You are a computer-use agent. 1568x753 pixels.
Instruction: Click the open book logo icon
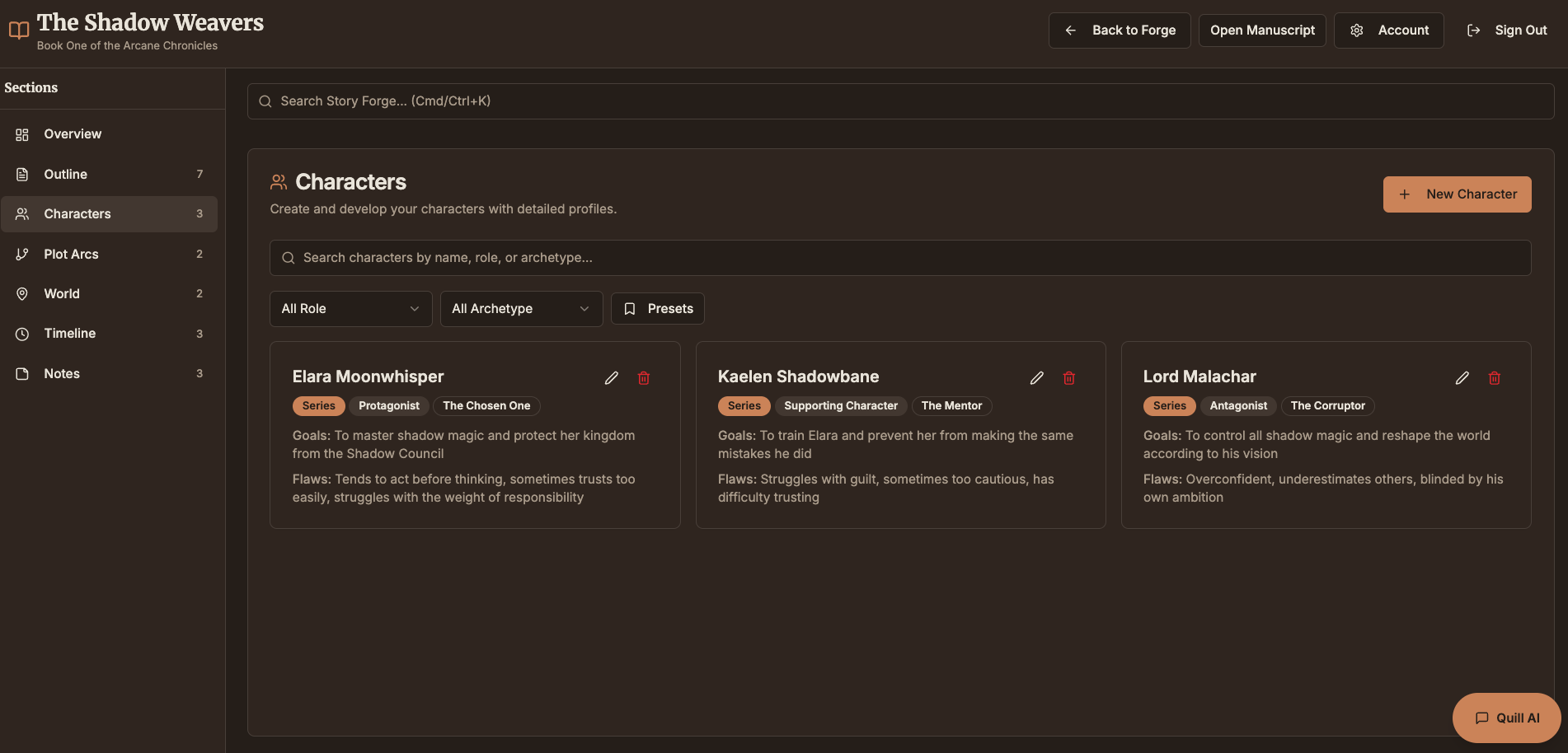coord(19,30)
